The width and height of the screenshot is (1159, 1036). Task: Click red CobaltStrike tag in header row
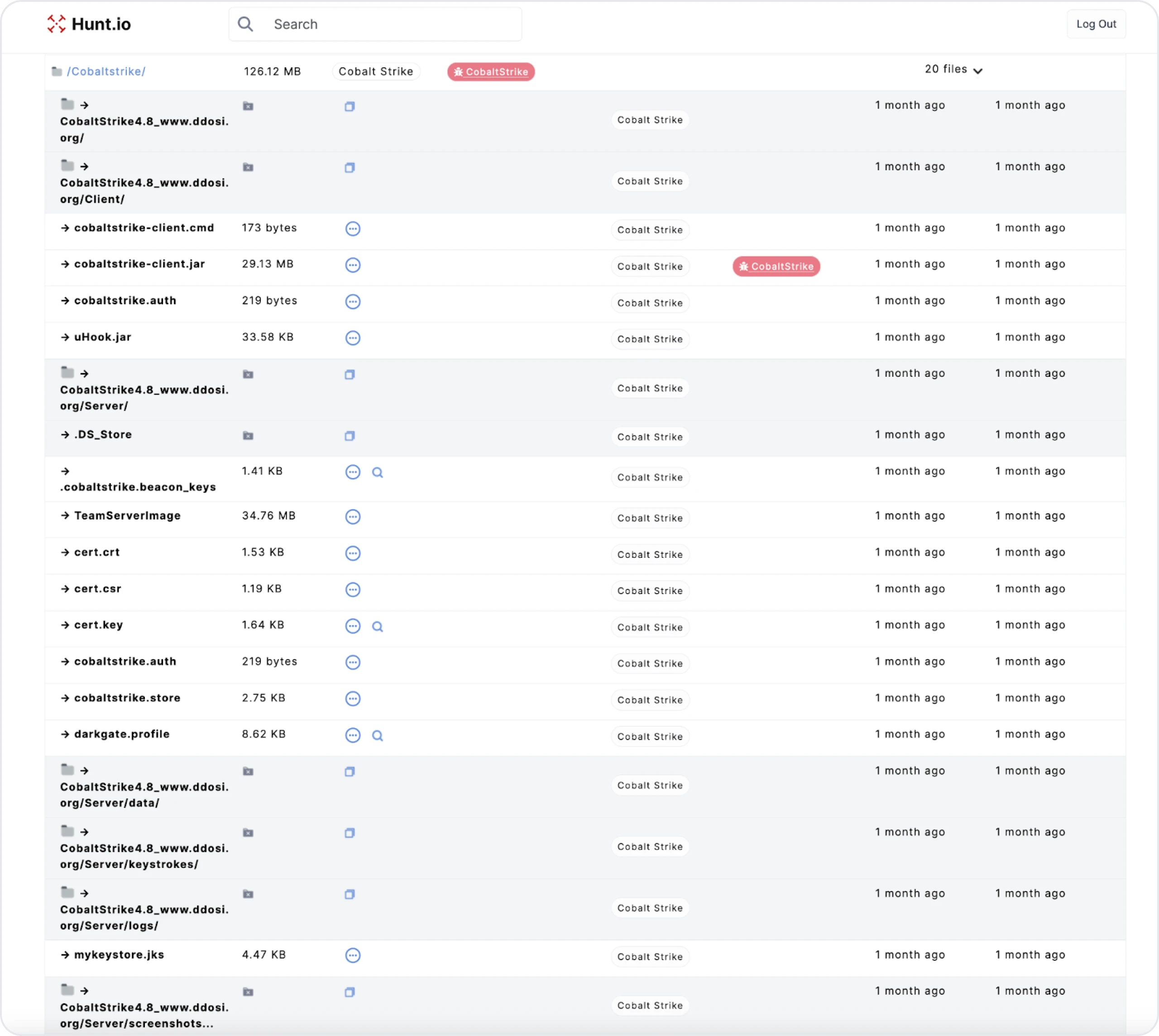click(491, 72)
